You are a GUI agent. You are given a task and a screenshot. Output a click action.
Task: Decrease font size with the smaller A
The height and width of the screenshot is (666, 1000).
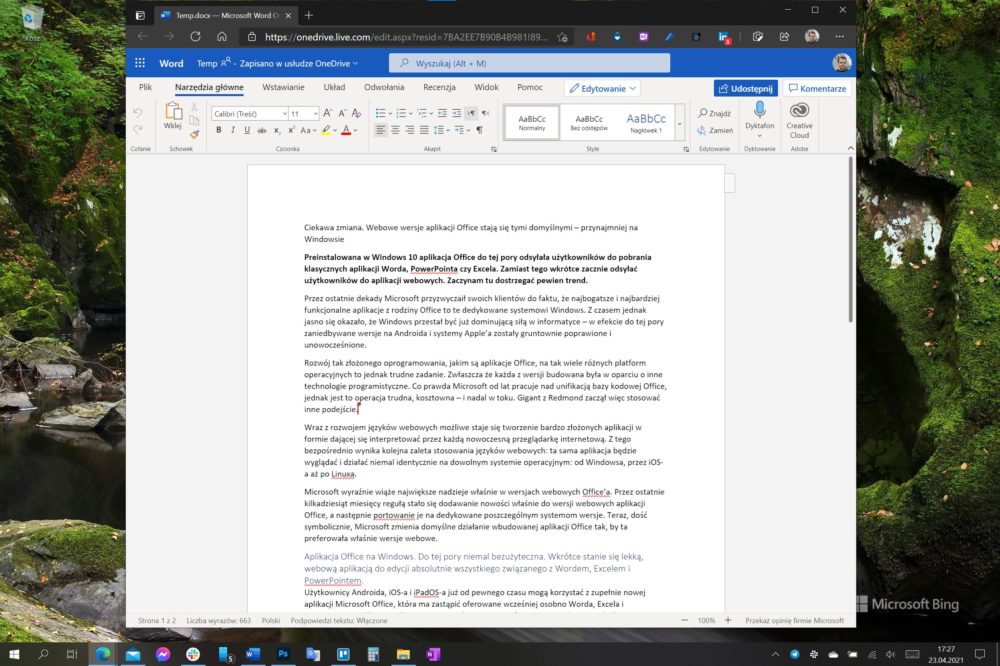point(342,113)
